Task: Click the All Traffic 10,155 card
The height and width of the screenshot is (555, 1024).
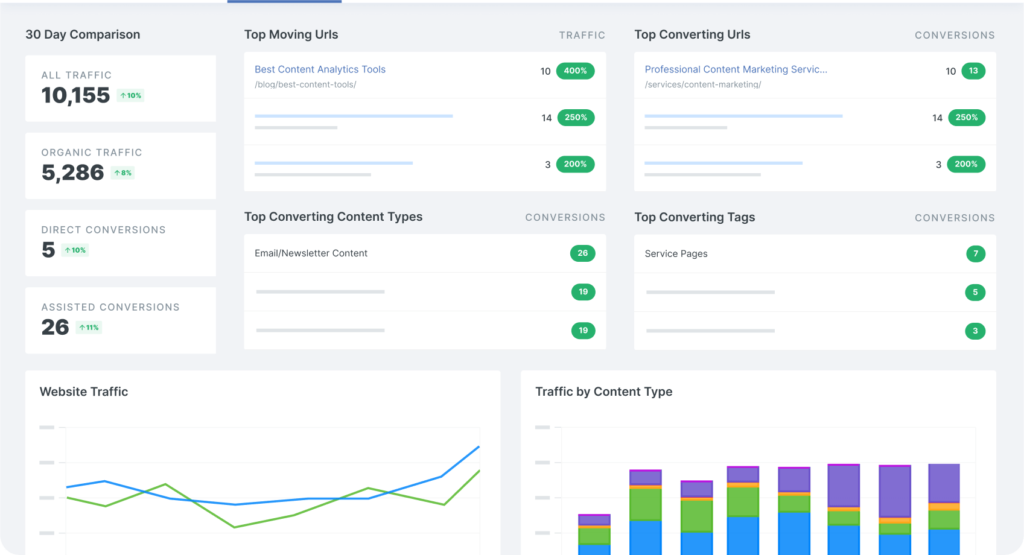Action: [x=120, y=88]
